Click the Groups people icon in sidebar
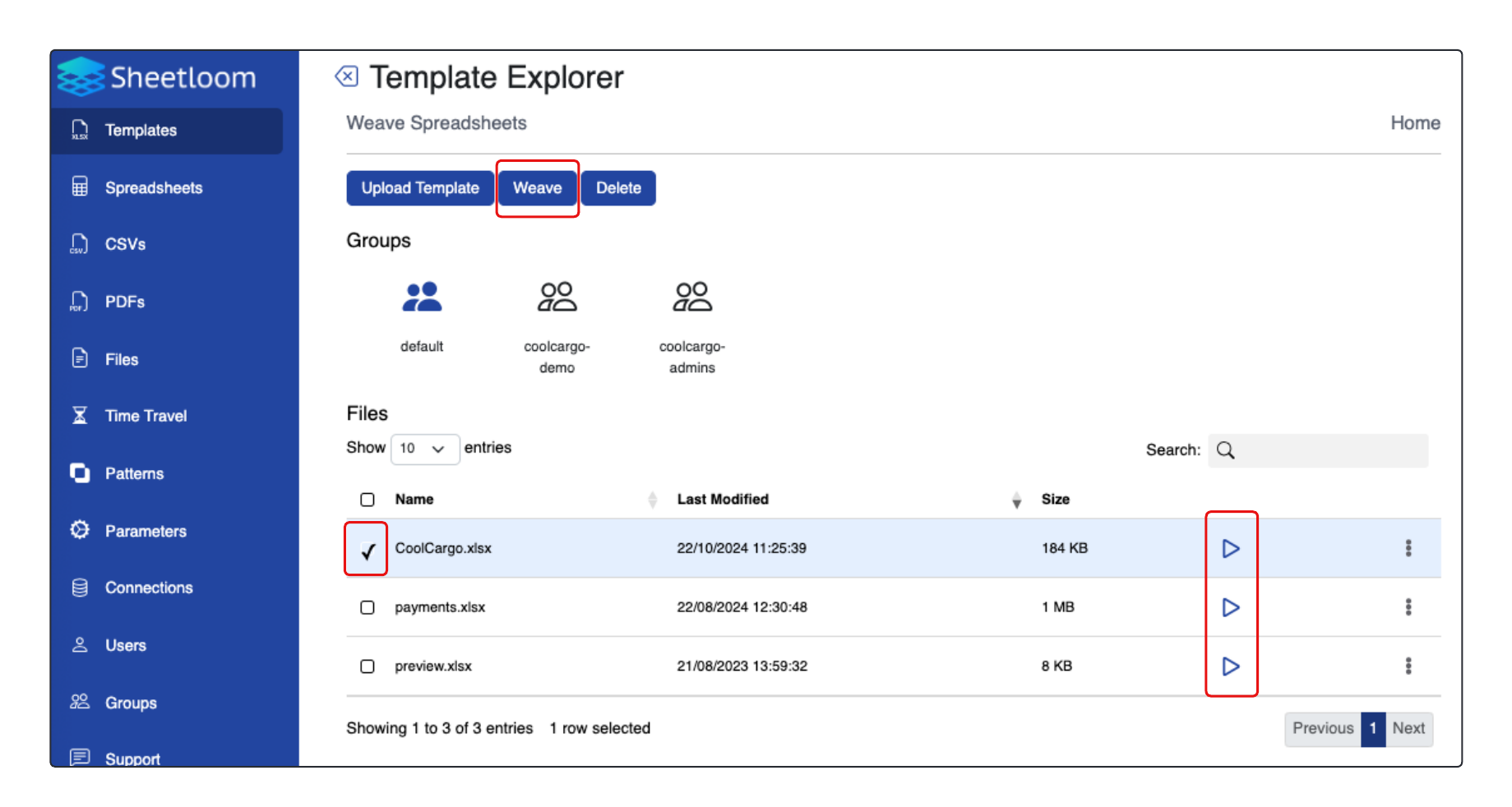 point(80,702)
